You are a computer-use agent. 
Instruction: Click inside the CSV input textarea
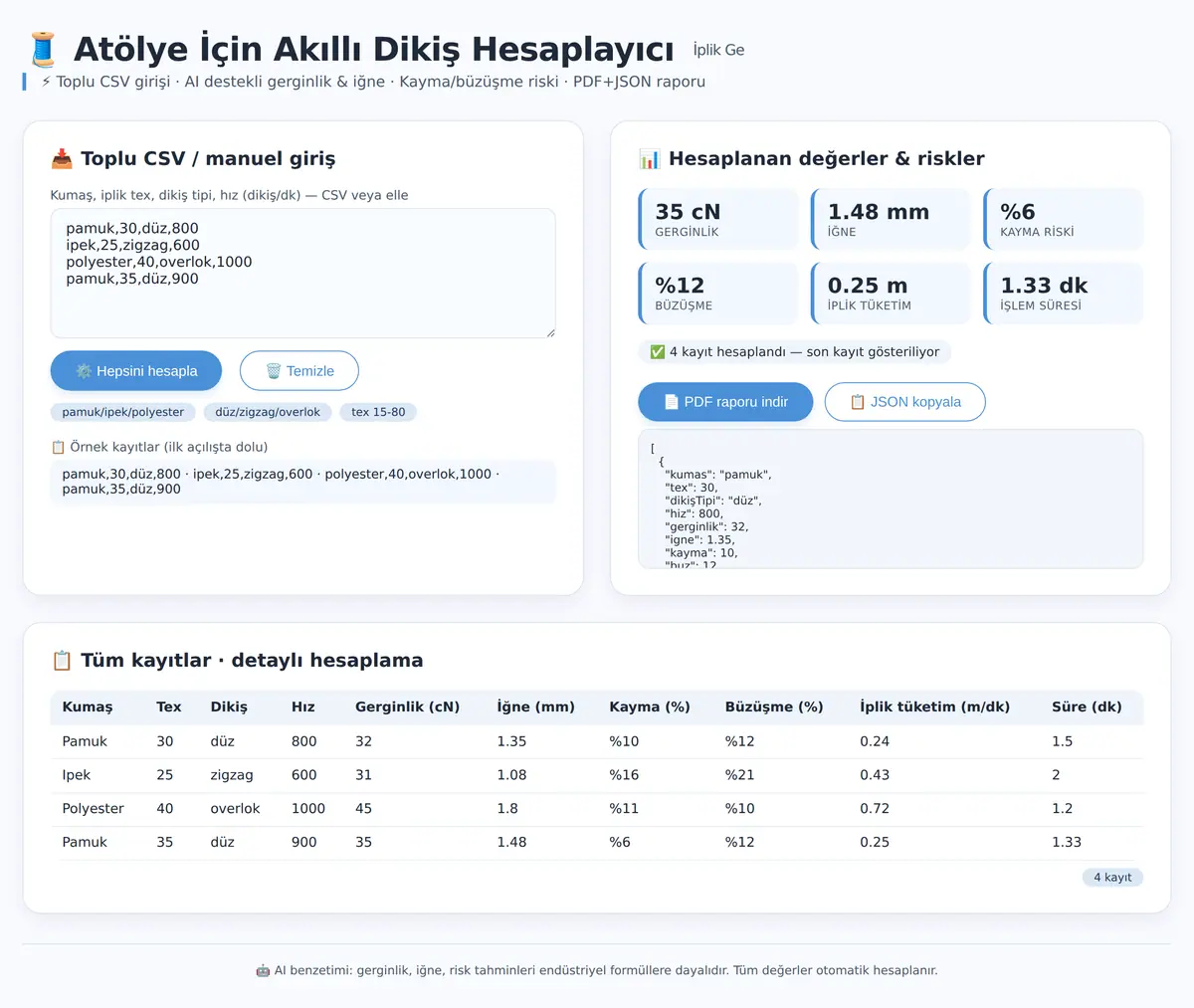[x=302, y=273]
